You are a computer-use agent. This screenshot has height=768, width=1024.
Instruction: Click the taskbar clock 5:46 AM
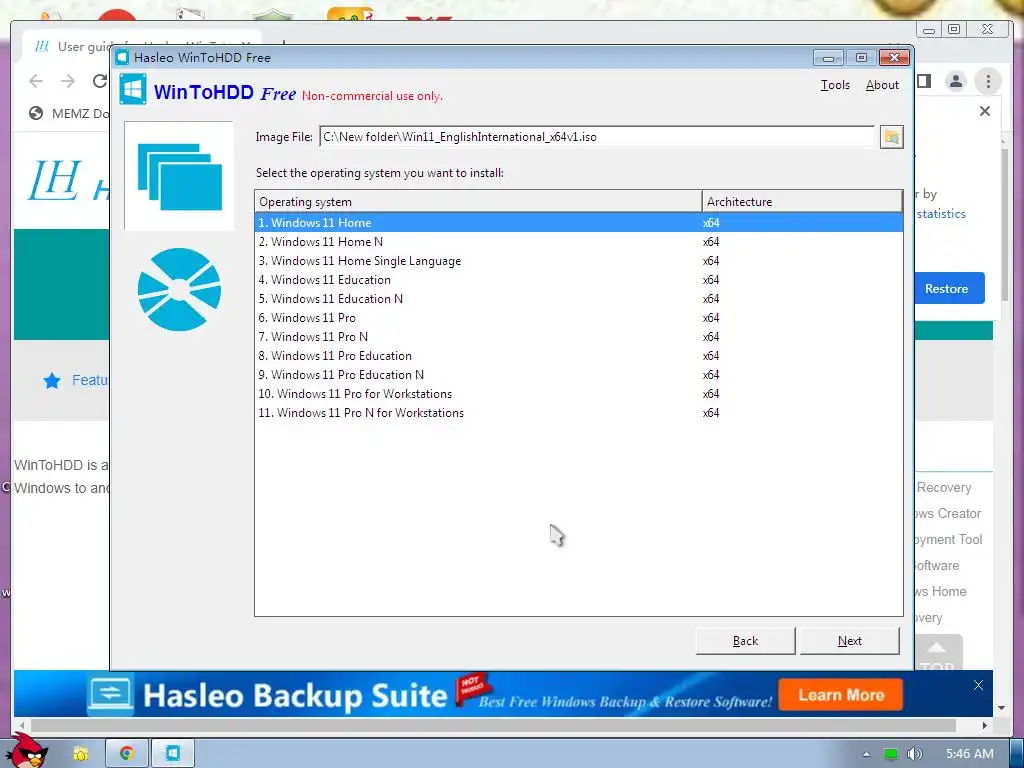(x=970, y=754)
